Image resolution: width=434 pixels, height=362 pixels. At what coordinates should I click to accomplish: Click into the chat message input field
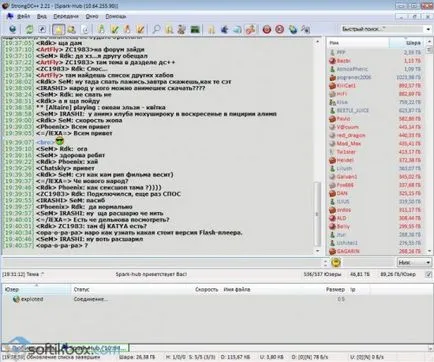(x=162, y=262)
